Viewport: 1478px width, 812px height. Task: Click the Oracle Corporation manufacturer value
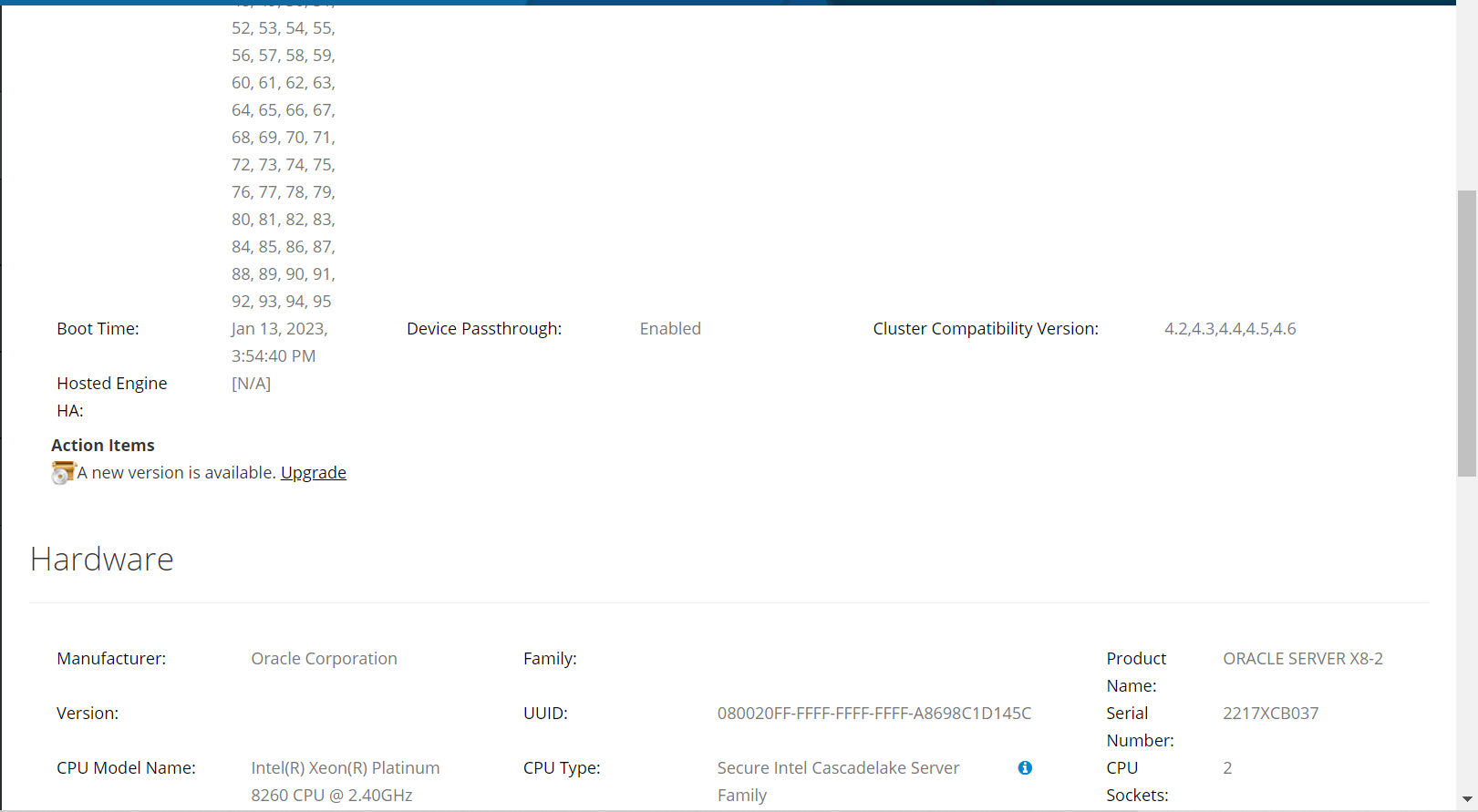tap(324, 659)
